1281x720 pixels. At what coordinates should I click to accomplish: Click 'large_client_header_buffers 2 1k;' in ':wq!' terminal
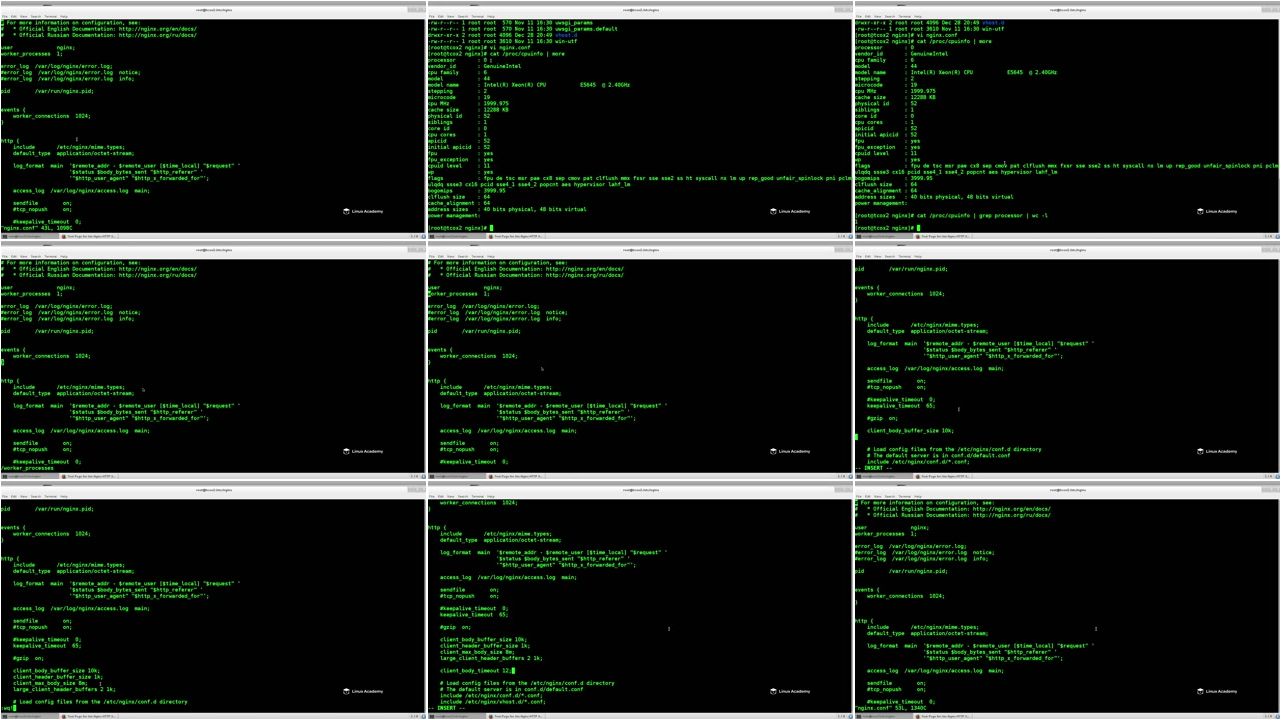click(x=64, y=690)
